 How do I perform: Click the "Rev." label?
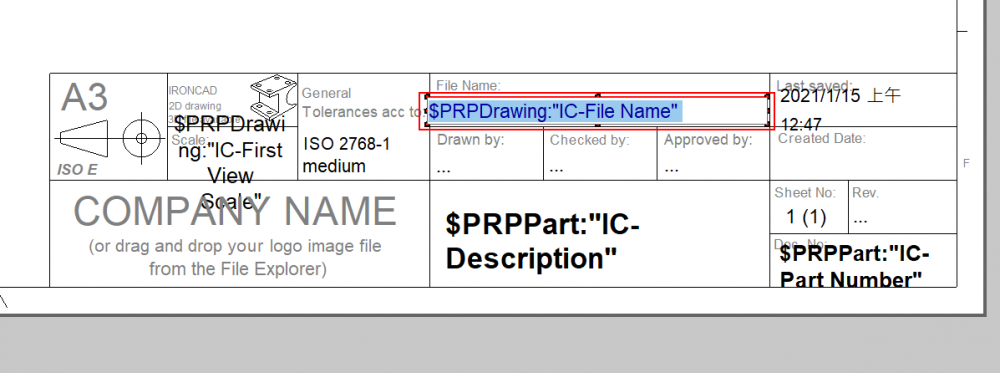pyautogui.click(x=866, y=193)
